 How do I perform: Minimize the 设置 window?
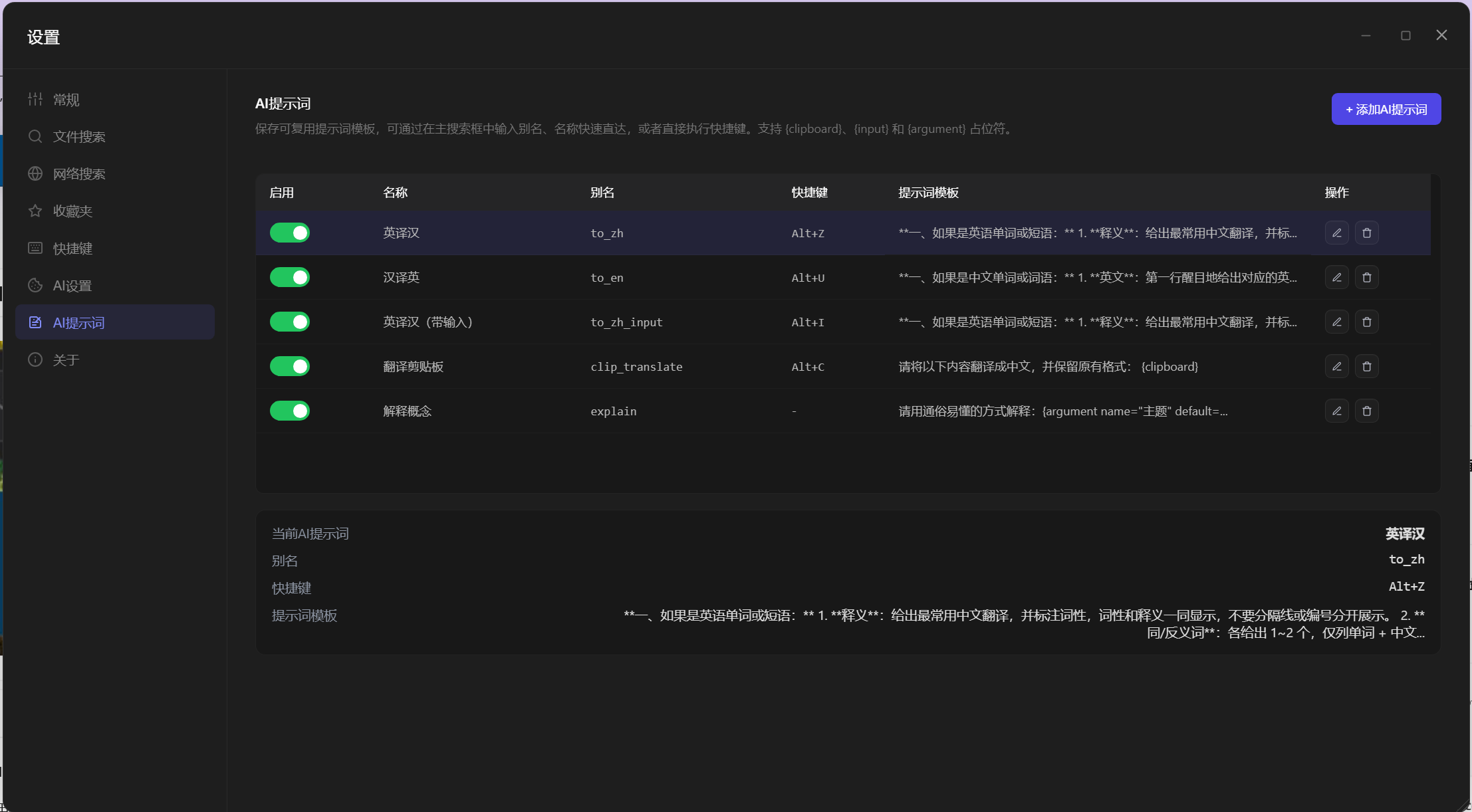click(1366, 35)
